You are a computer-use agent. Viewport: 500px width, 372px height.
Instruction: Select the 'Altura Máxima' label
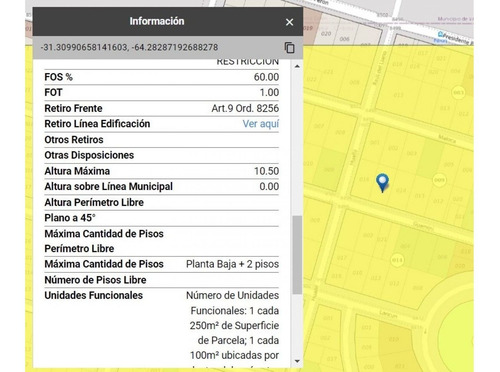click(77, 171)
